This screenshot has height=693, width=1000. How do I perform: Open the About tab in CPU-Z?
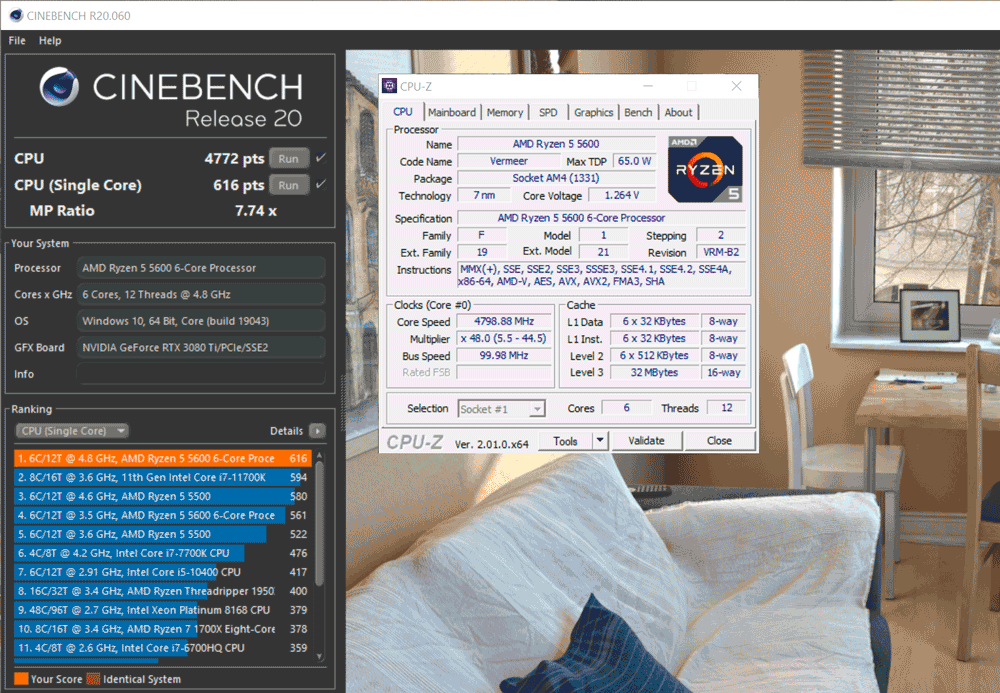point(678,112)
